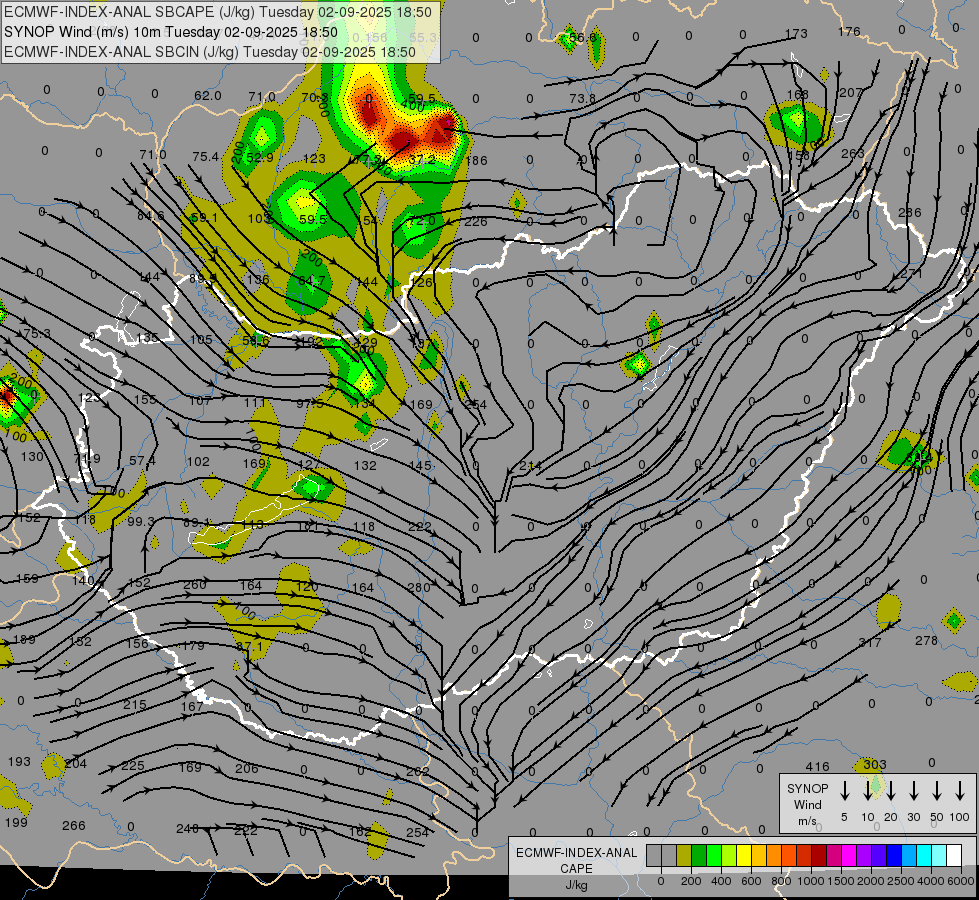
Task: Pick the dark red 1000 swatch in CAPE scale
Action: (x=819, y=855)
